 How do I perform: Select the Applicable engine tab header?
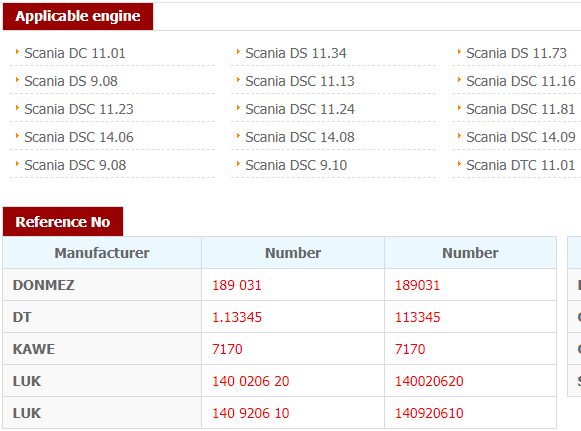pos(78,16)
